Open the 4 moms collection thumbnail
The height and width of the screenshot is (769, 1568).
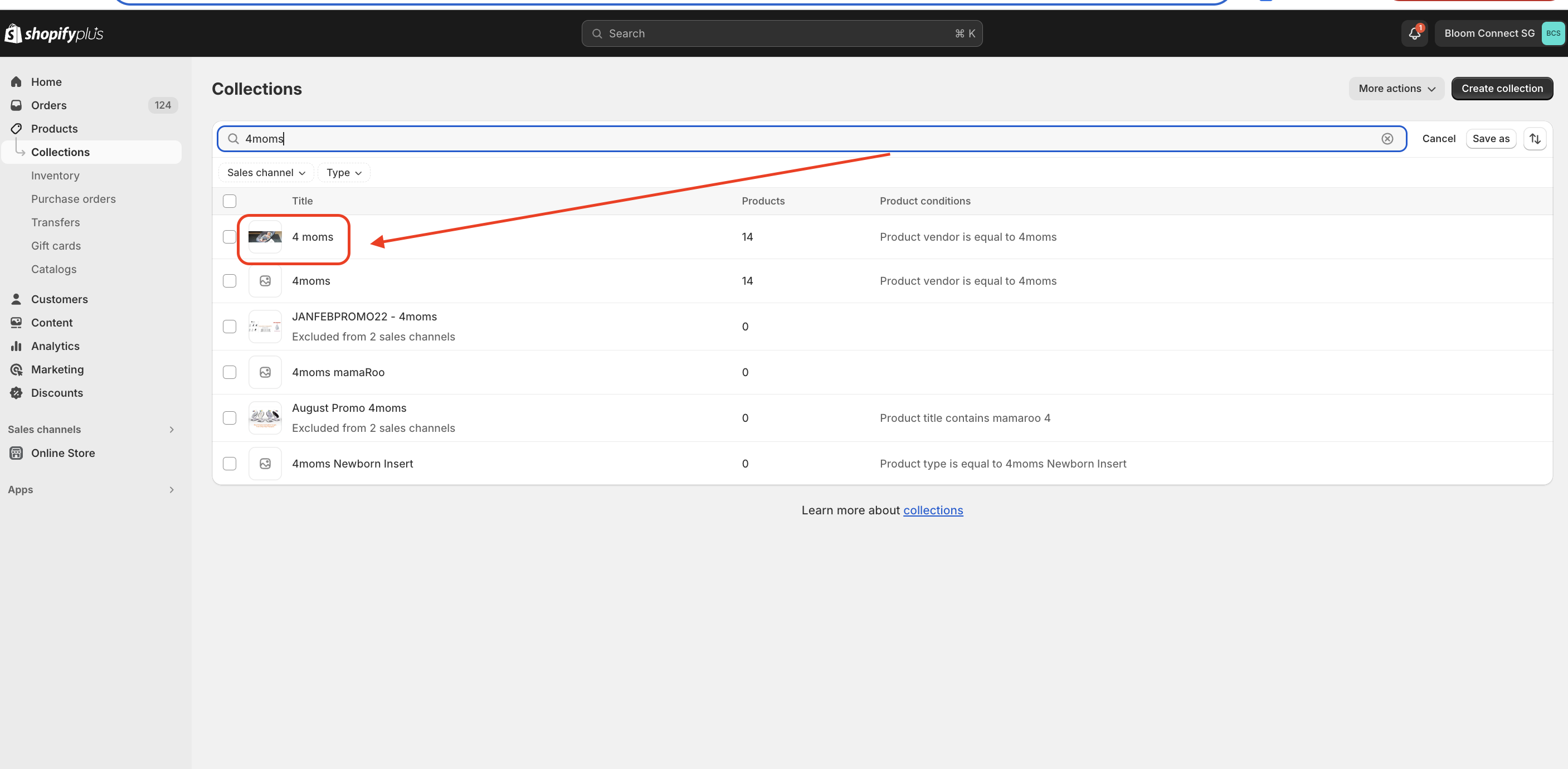pyautogui.click(x=265, y=237)
